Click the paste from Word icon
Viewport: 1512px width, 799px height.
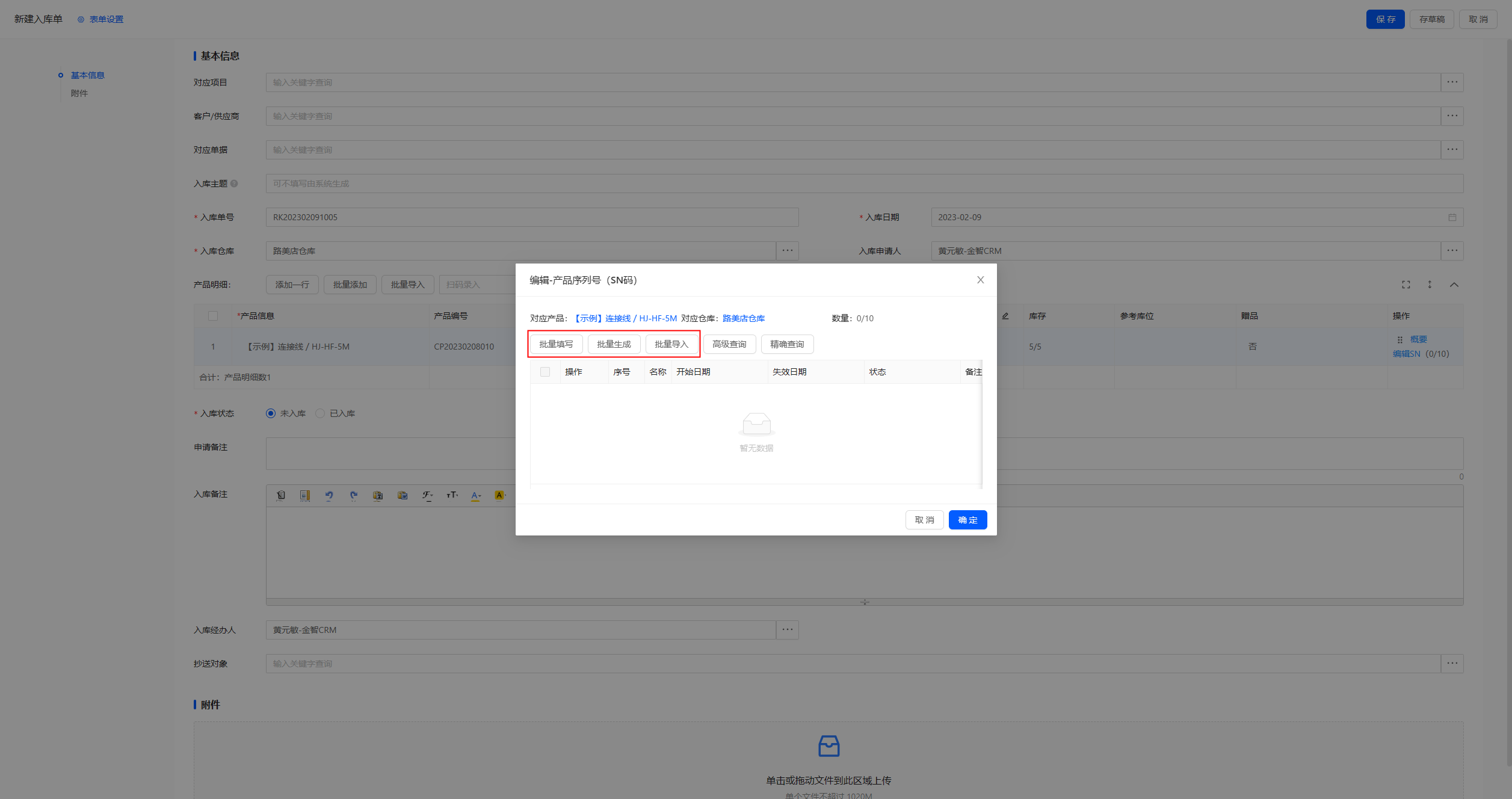403,495
